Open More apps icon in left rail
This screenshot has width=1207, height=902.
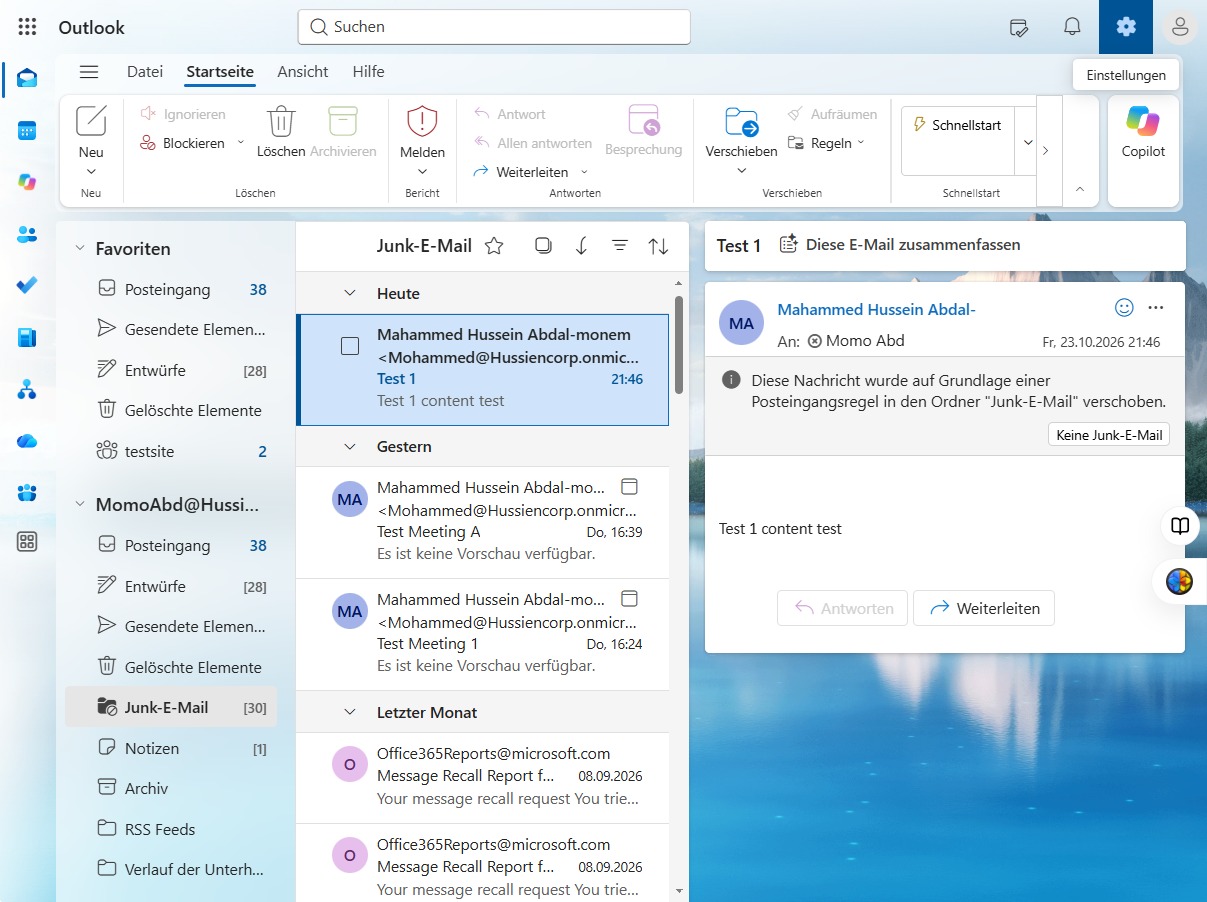coord(27,542)
